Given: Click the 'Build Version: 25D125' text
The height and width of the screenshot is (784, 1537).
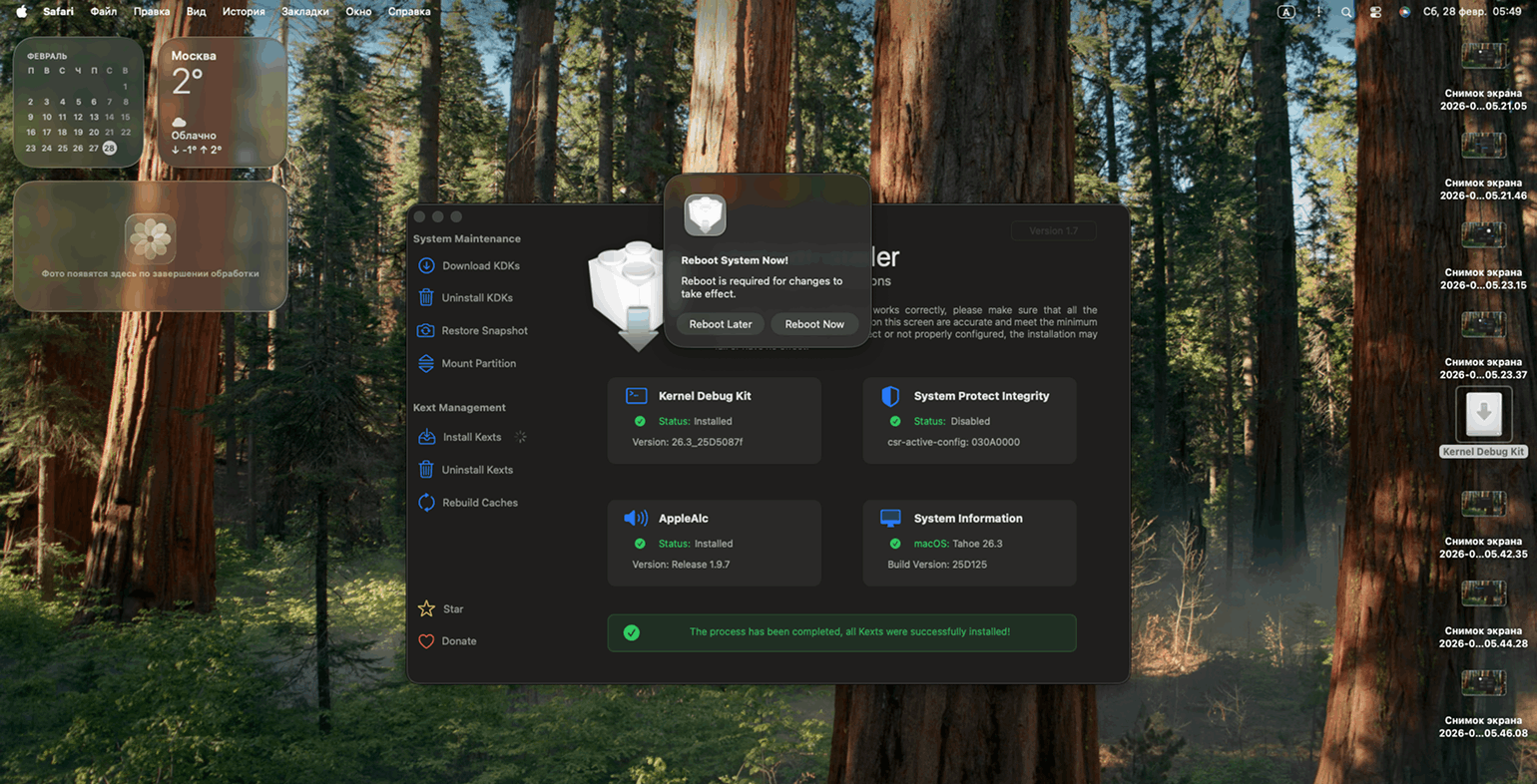Looking at the screenshot, I should coord(938,565).
